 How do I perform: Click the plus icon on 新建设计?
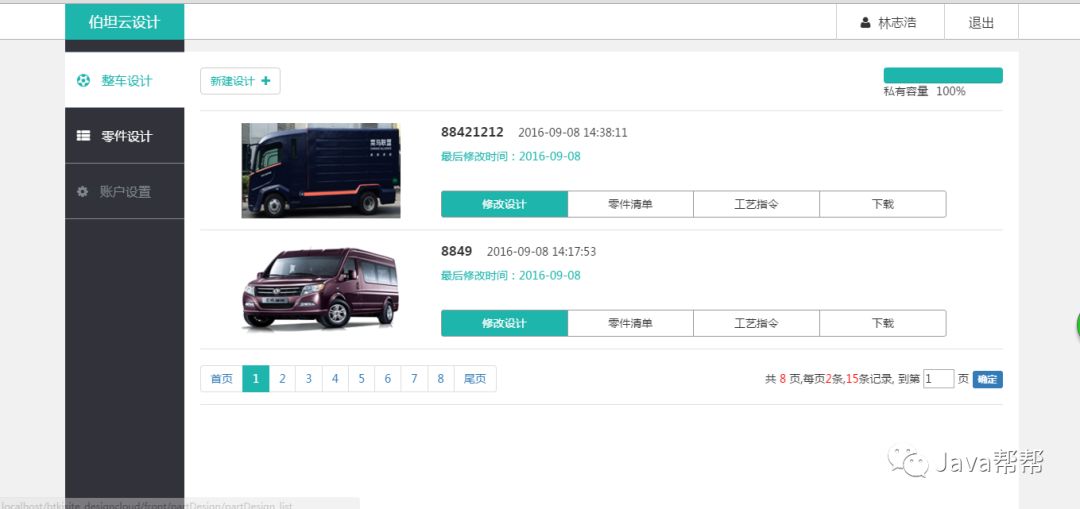tap(266, 81)
